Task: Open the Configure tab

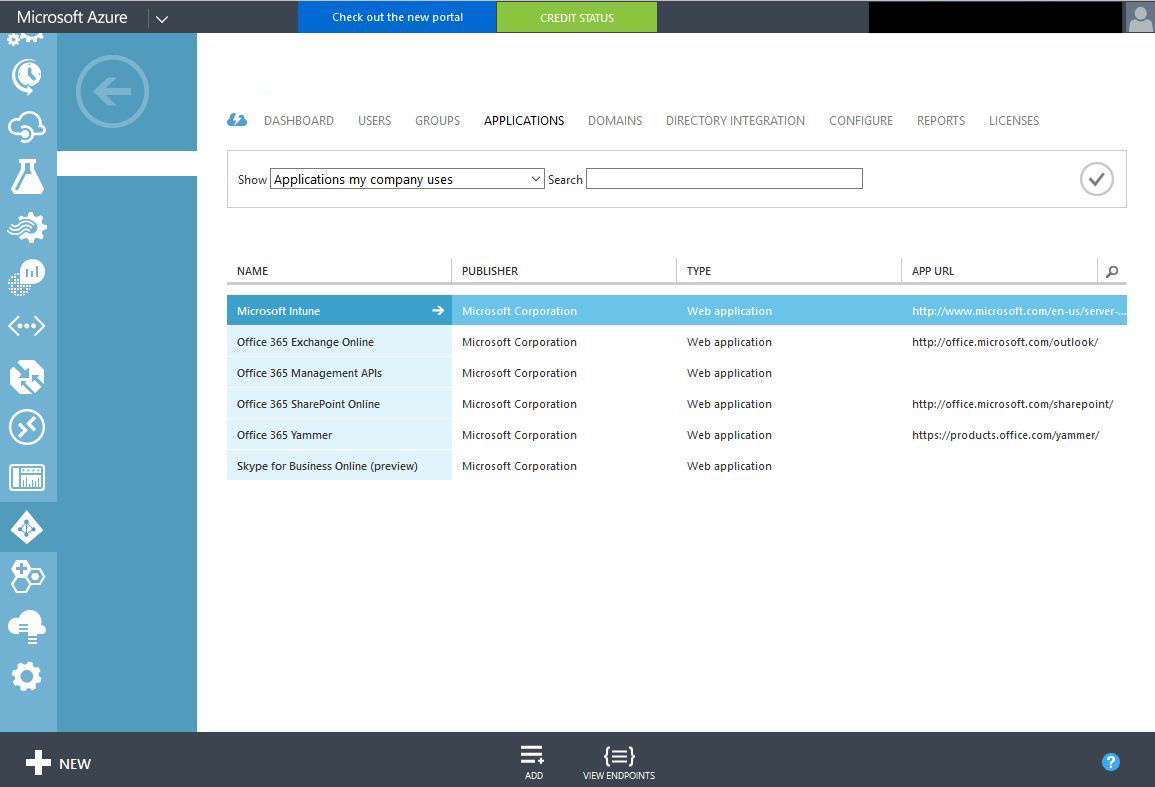Action: pos(860,120)
